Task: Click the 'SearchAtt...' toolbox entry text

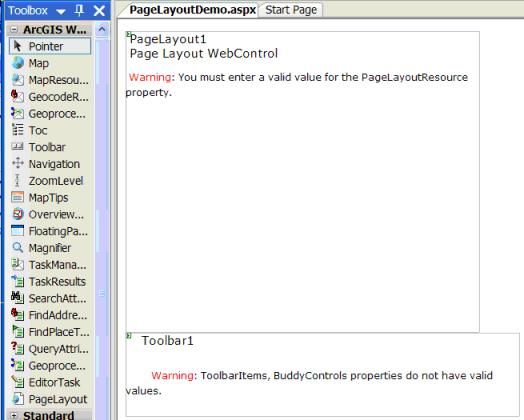Action: [x=57, y=298]
